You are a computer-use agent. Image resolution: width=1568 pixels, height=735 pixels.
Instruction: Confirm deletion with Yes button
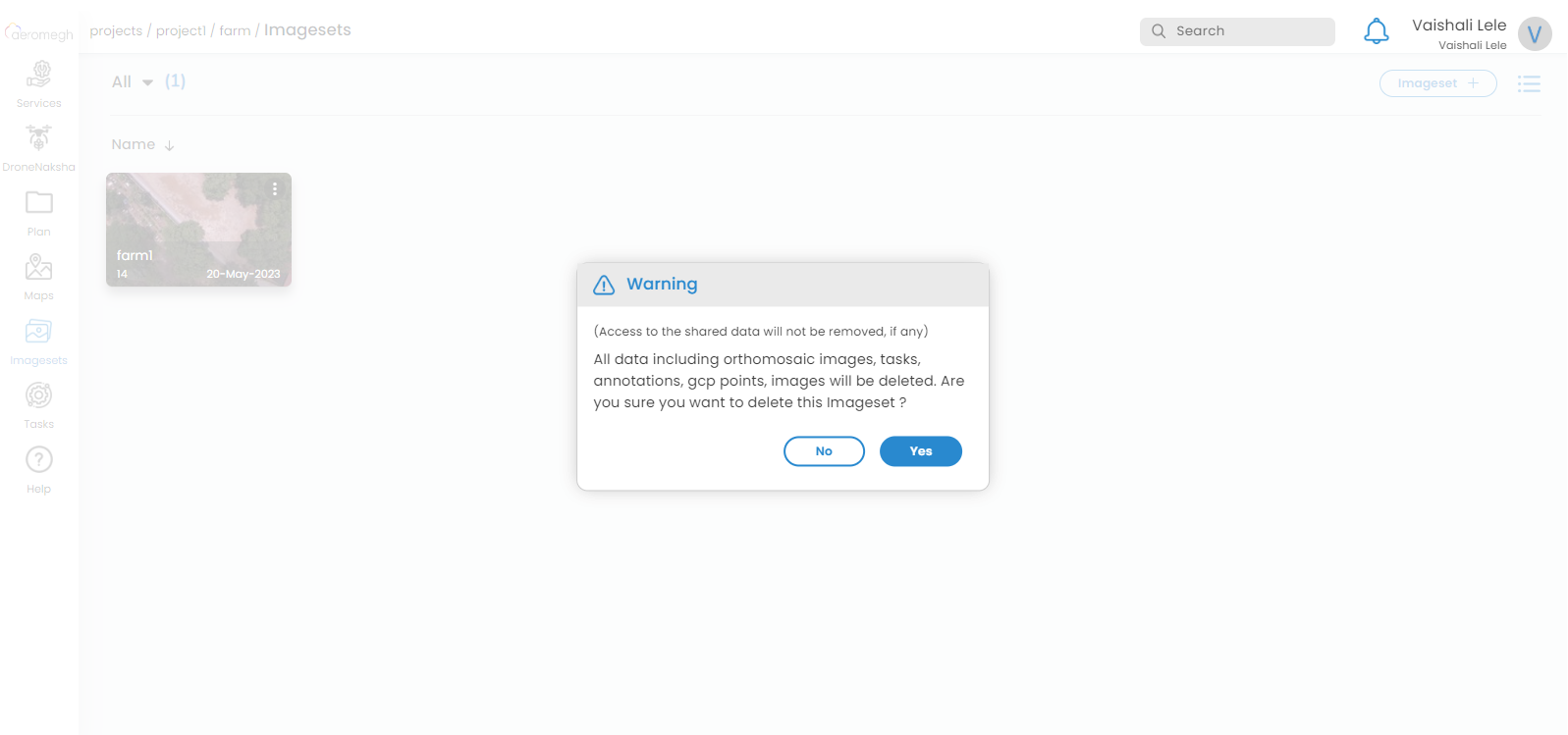coord(921,451)
